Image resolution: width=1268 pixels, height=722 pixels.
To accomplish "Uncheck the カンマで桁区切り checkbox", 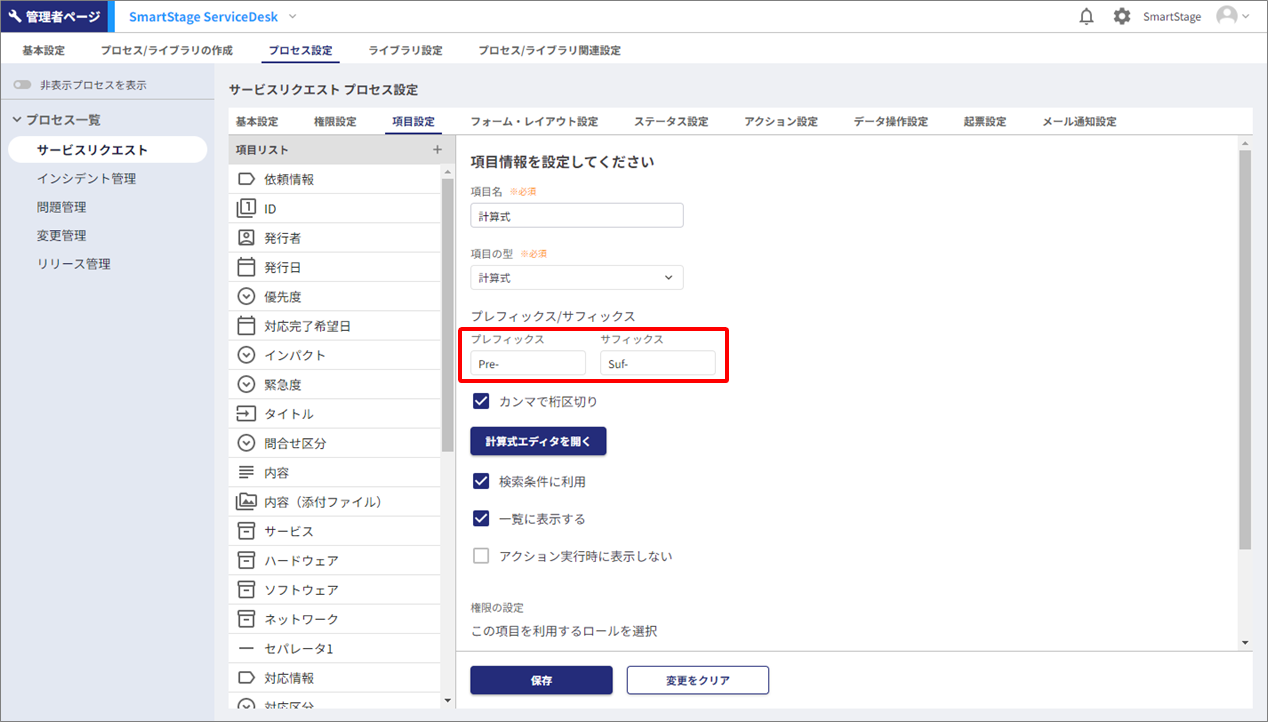I will point(481,402).
